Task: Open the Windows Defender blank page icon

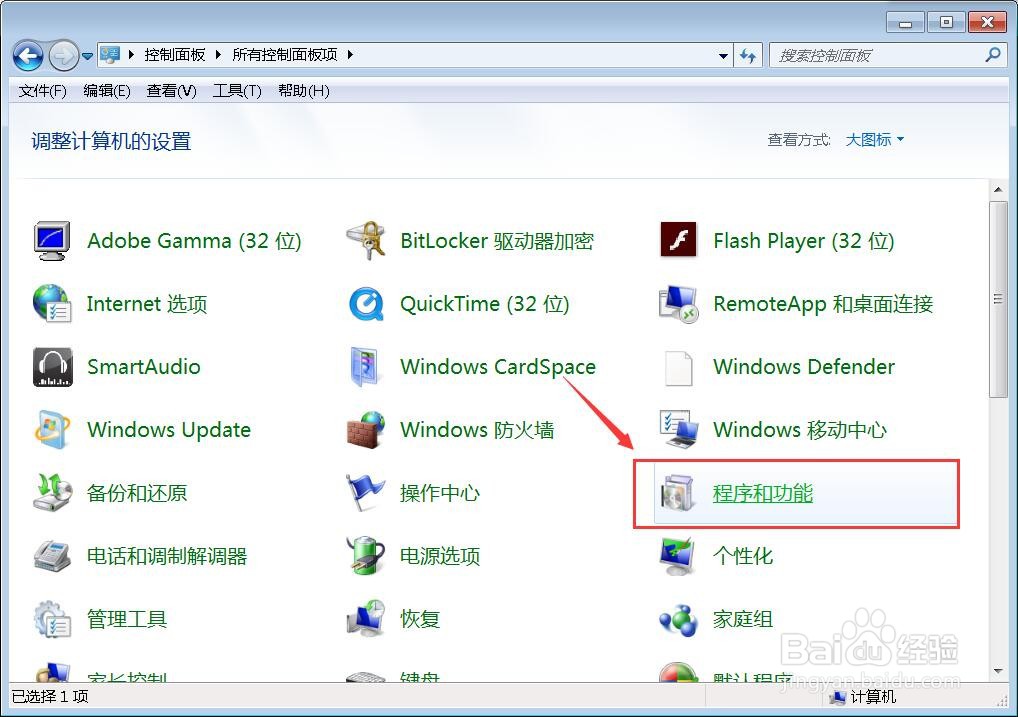Action: [678, 368]
